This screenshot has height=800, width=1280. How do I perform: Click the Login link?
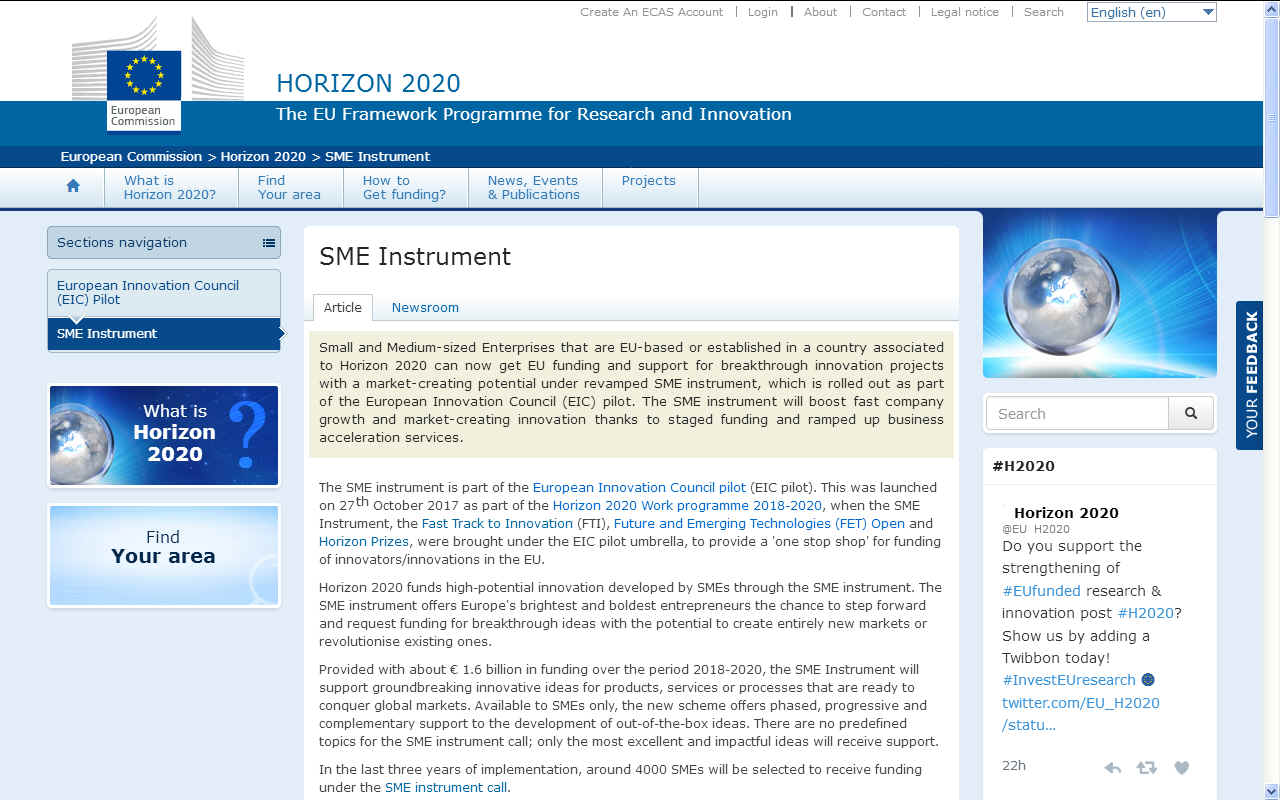(762, 12)
